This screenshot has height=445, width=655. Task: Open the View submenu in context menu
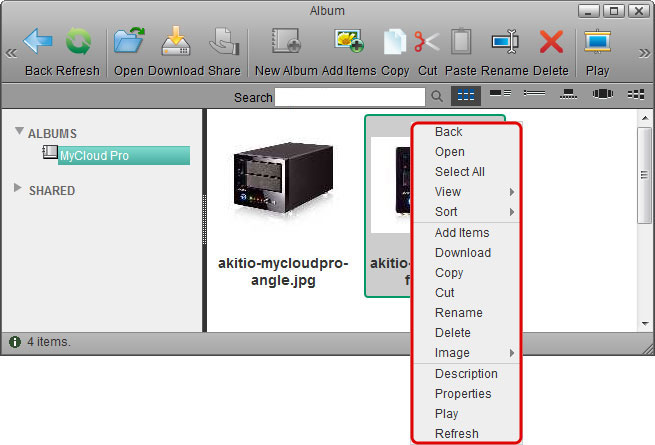449,192
